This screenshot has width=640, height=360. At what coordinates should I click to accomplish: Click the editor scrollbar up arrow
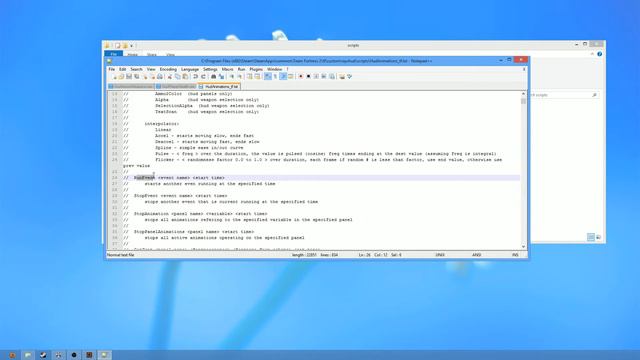pyautogui.click(x=523, y=94)
